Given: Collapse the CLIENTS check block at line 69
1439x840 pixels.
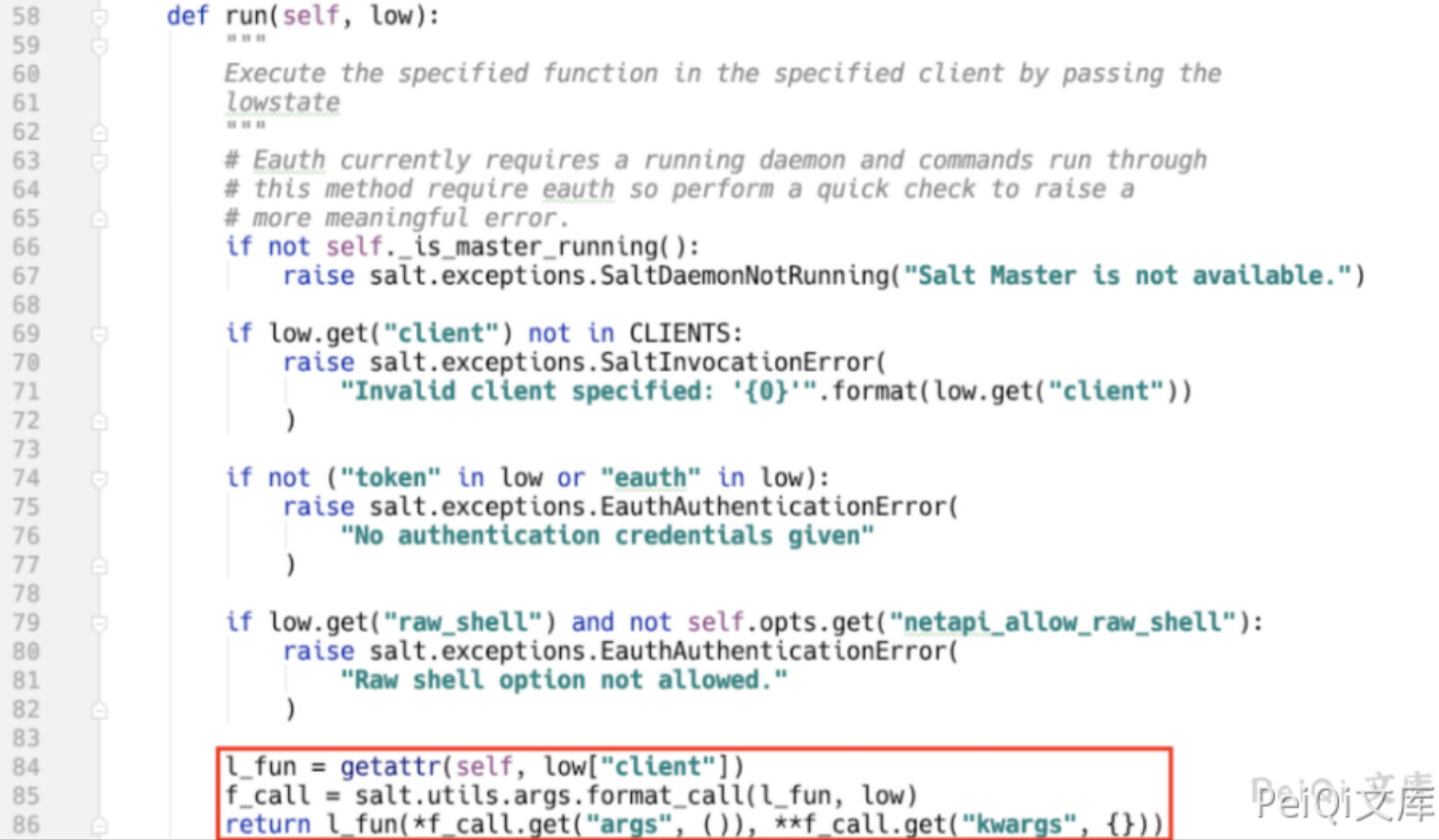Looking at the screenshot, I should click(x=99, y=335).
